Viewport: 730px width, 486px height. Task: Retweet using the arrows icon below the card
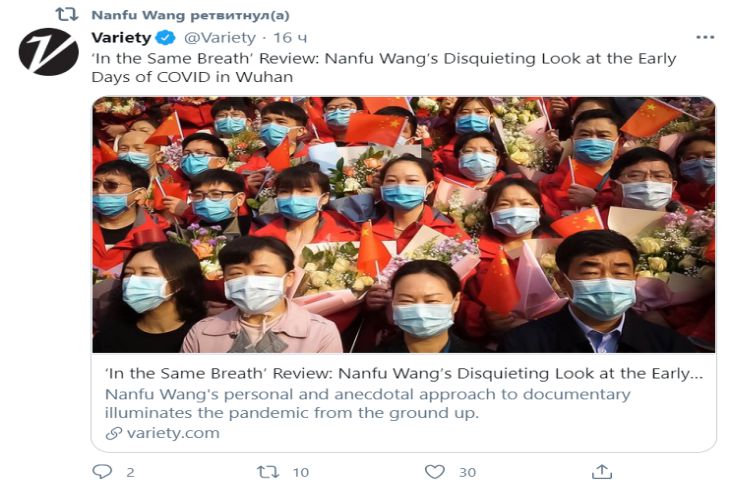[x=268, y=472]
